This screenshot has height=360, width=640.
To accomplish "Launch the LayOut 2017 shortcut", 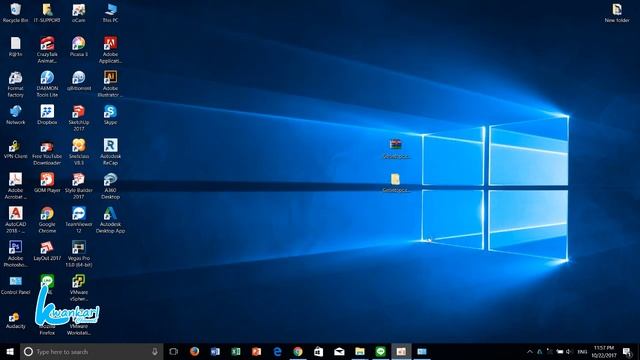I will coord(47,251).
